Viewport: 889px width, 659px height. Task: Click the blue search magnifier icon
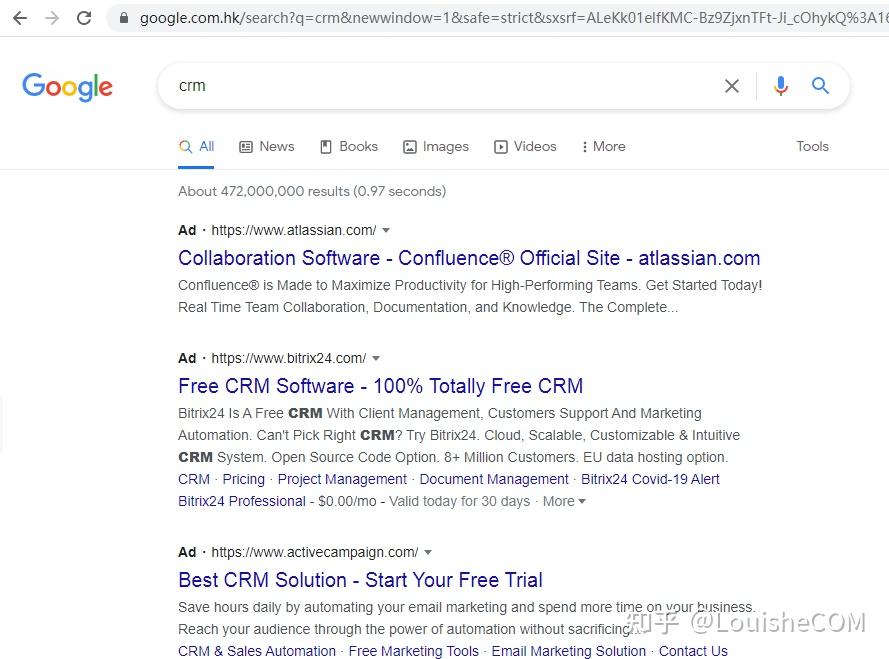[820, 86]
